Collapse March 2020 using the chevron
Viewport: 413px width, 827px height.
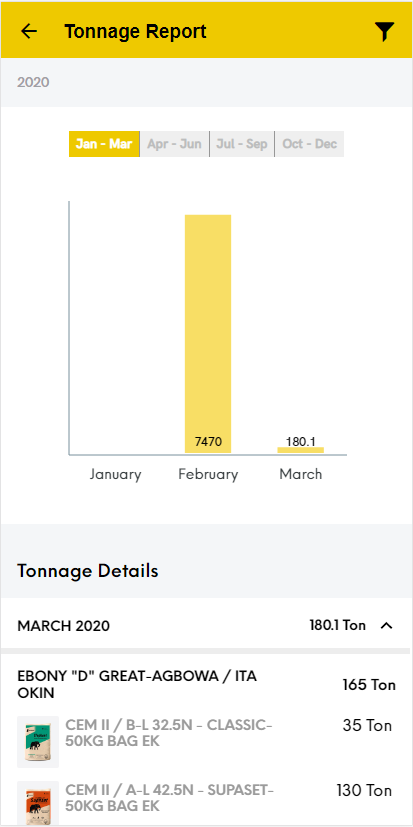[387, 626]
